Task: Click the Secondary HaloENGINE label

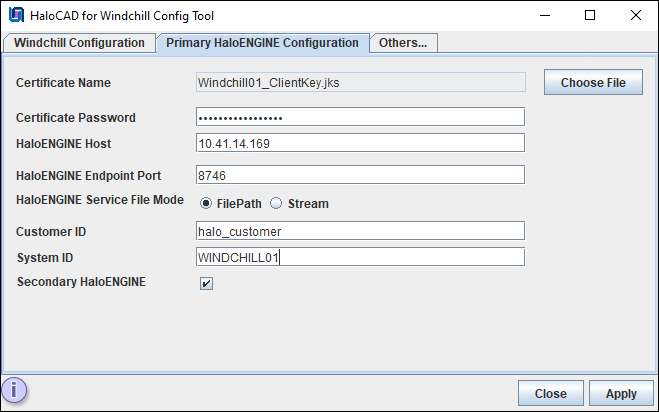Action: (x=81, y=282)
